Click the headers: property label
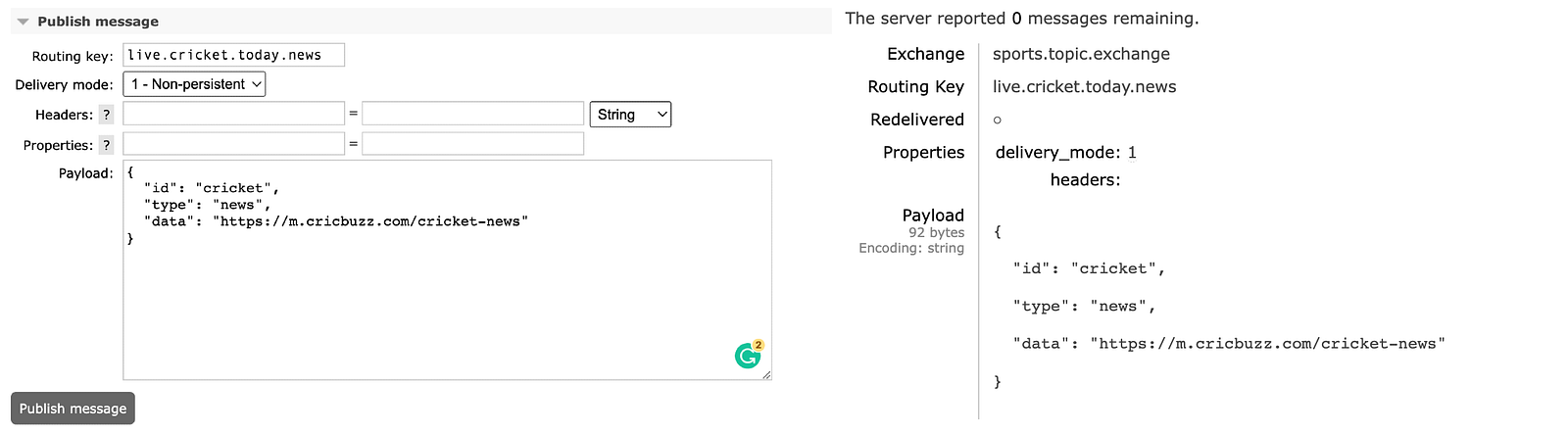This screenshot has width=1568, height=434. (1085, 179)
